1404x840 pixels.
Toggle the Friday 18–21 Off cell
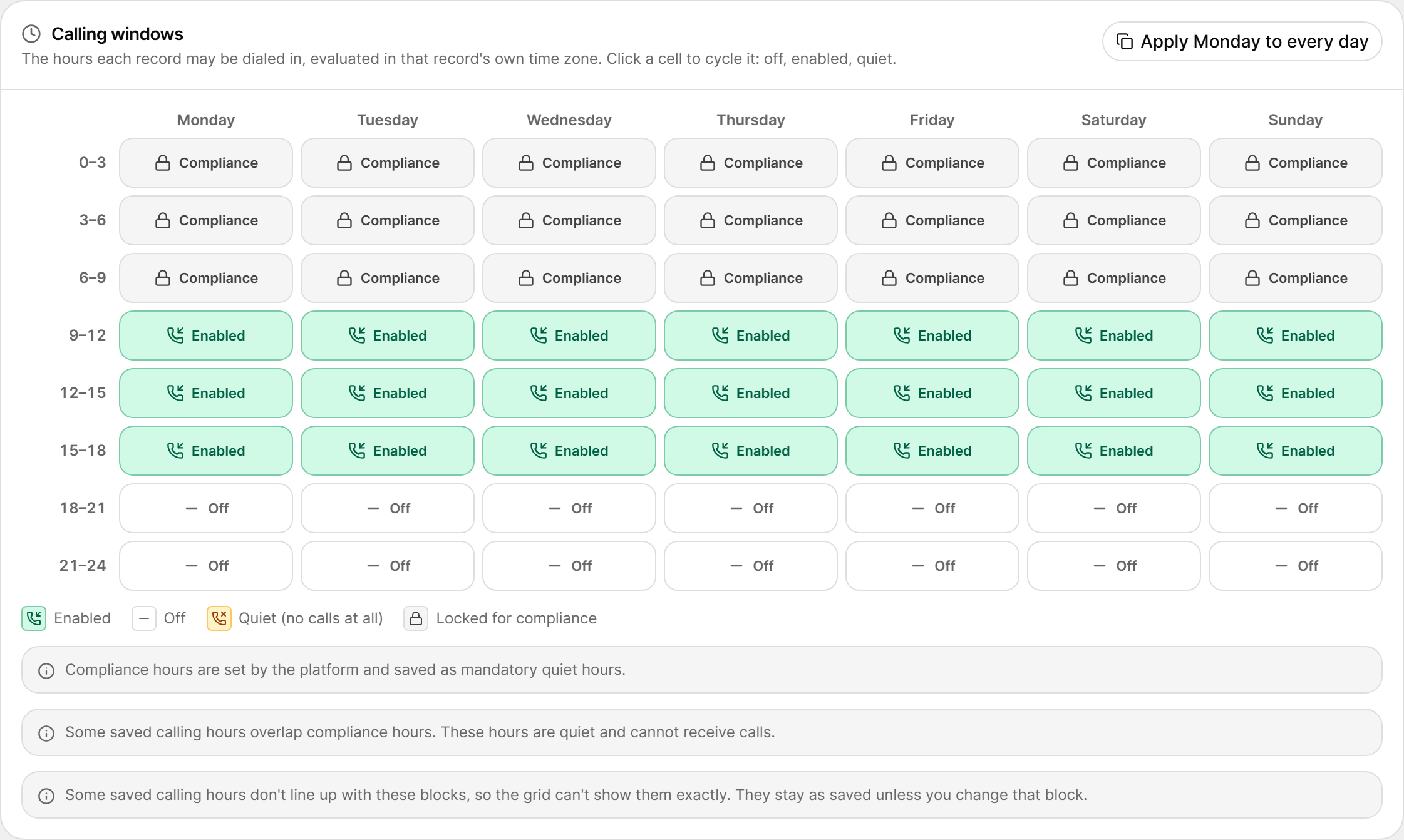coord(932,508)
